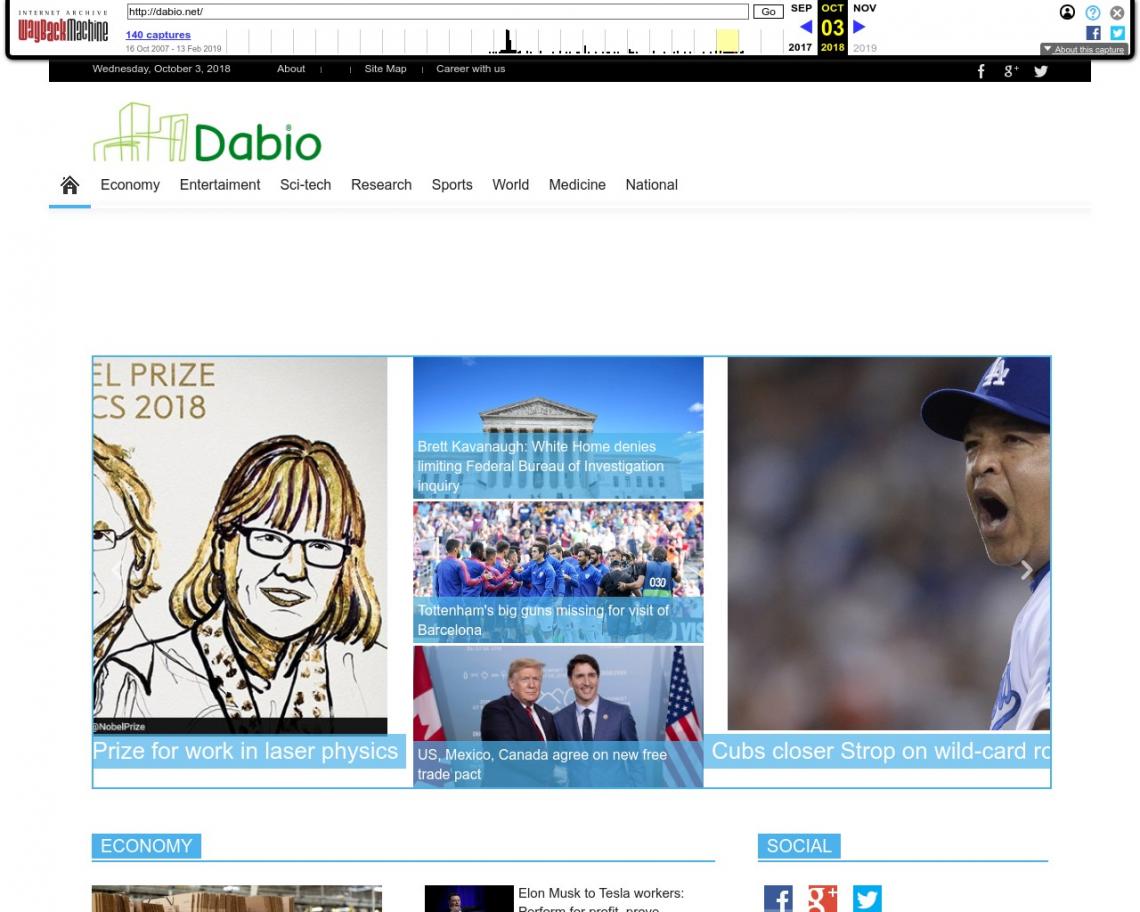
Task: Open the Sports menu
Action: [452, 185]
